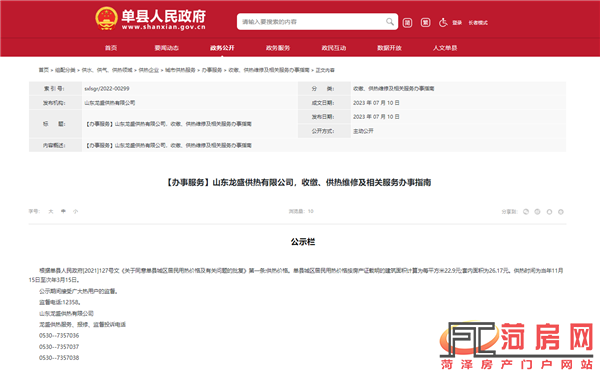
Task: Switch to traditional Chinese (繁) icon
Action: (x=425, y=23)
